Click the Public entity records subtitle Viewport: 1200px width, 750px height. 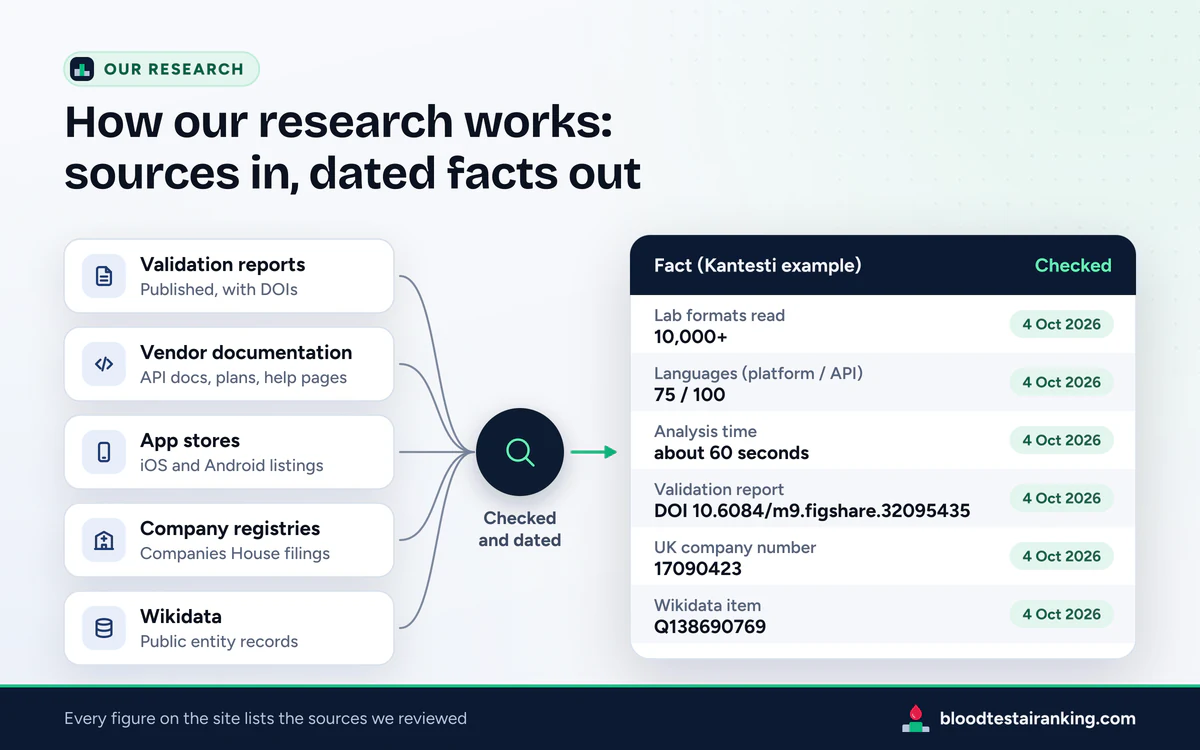point(219,642)
